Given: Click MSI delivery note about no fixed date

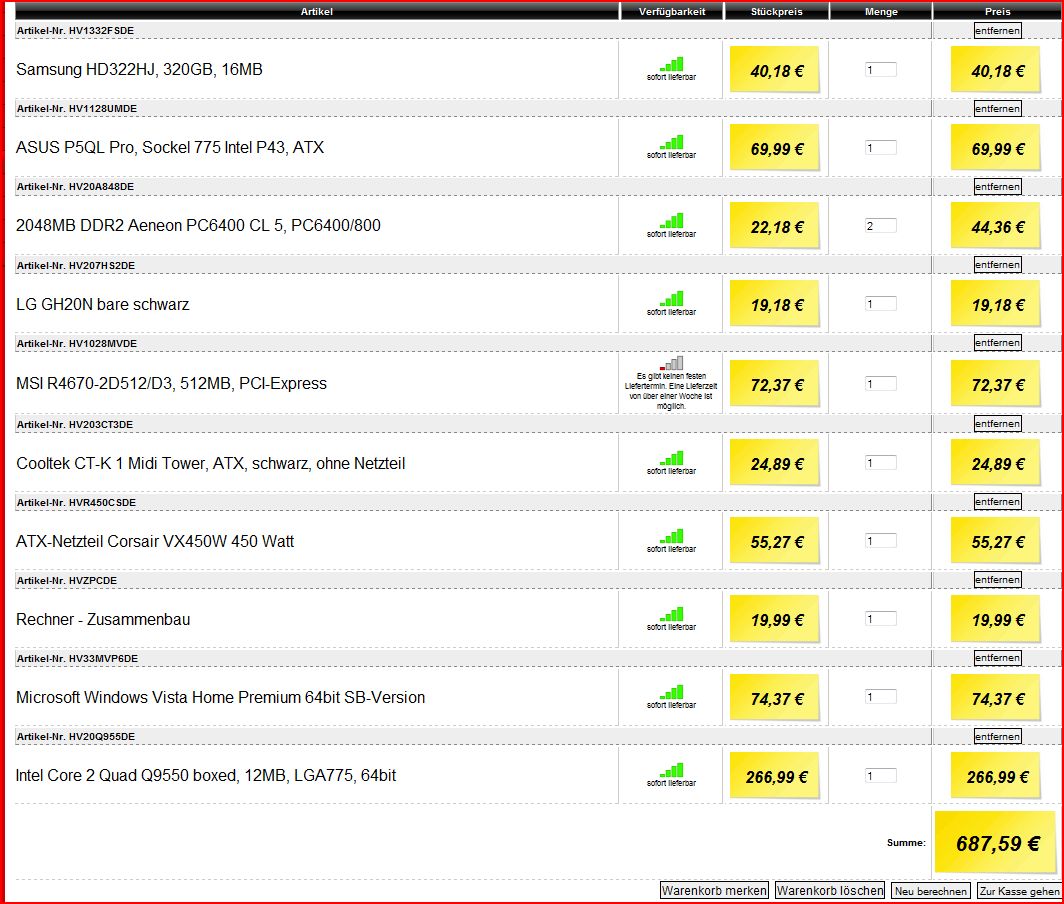Looking at the screenshot, I should [x=671, y=391].
